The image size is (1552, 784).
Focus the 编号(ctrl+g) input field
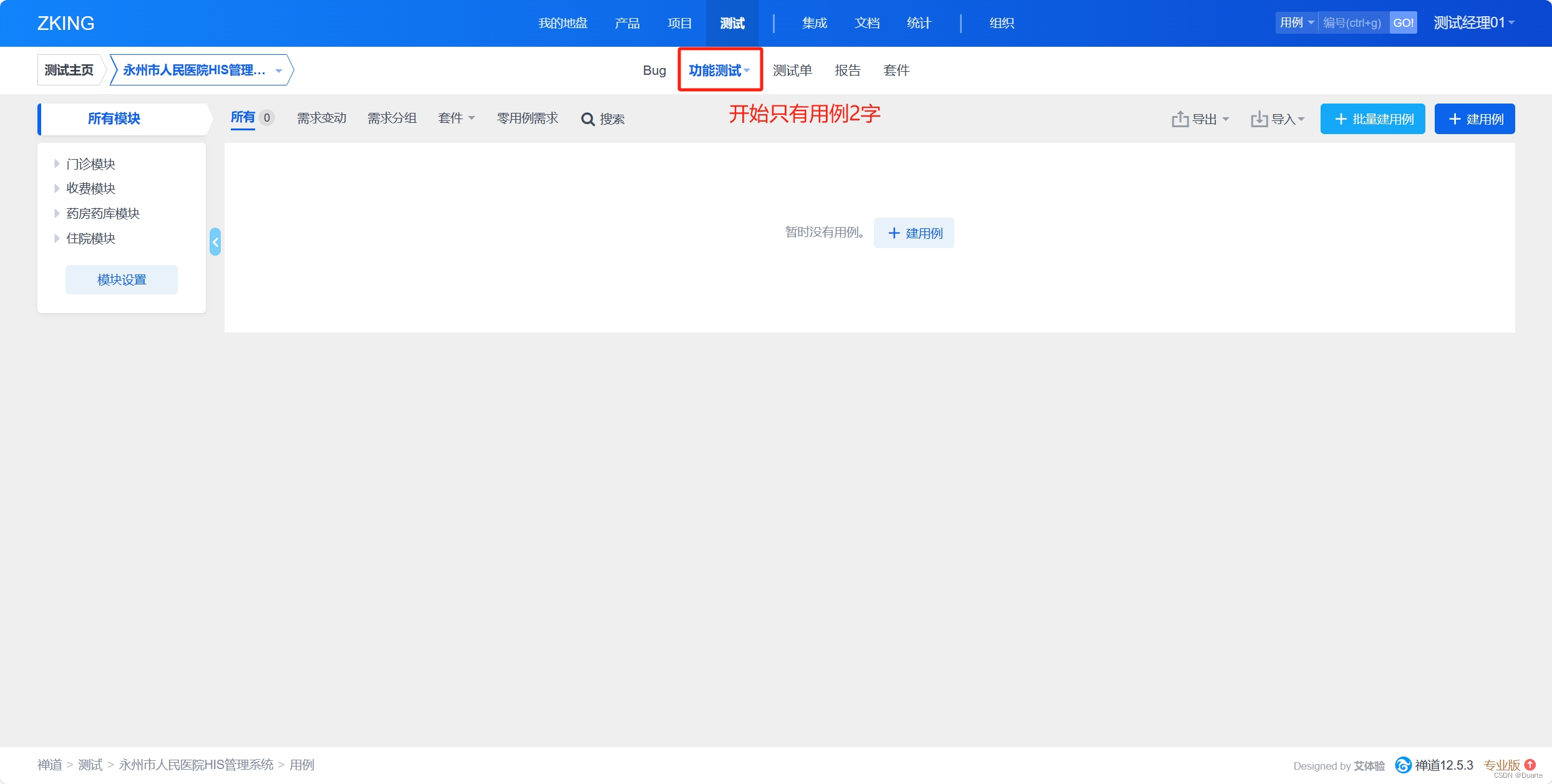click(x=1352, y=23)
